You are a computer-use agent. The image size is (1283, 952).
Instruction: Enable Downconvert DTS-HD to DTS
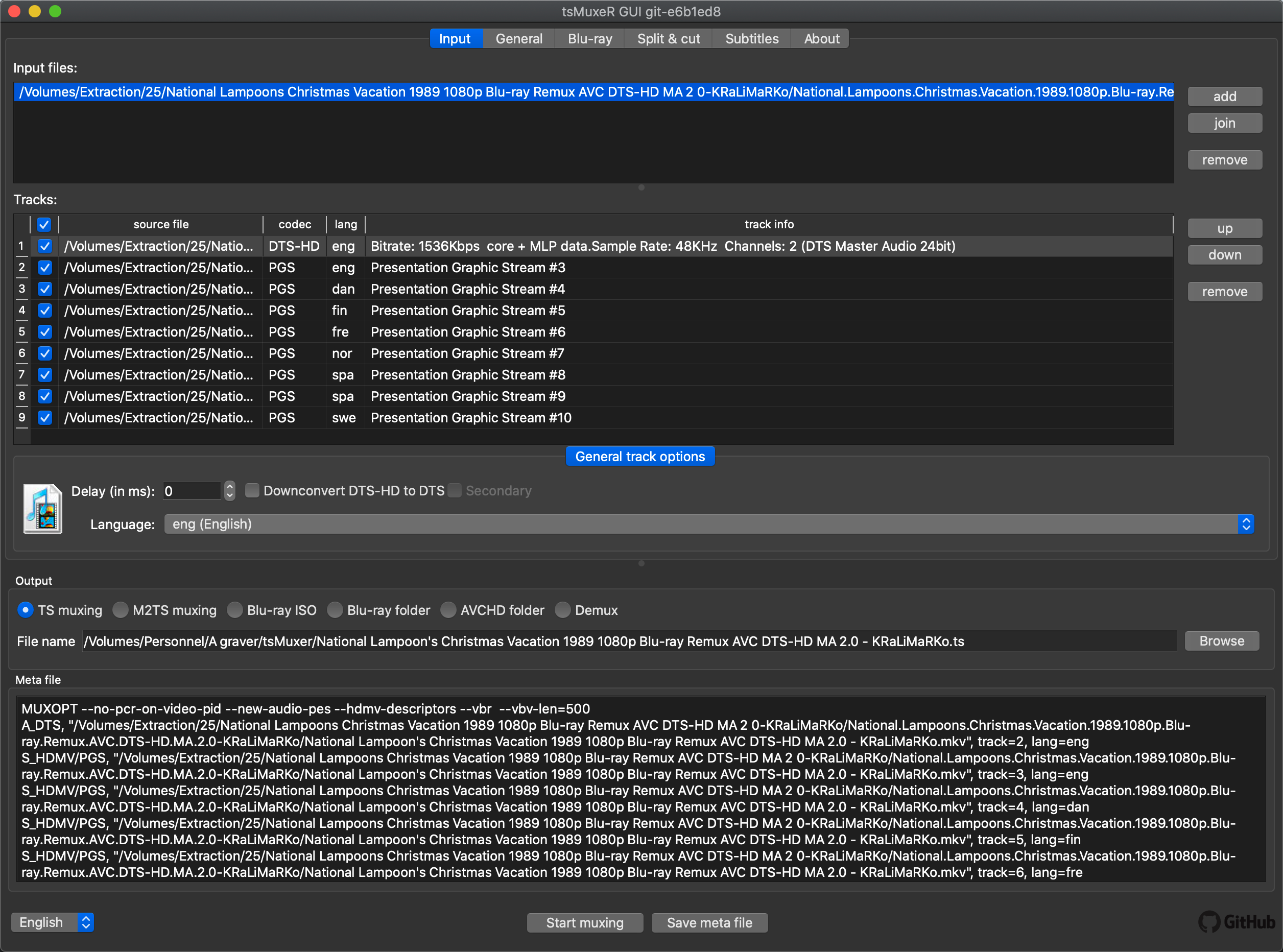252,490
